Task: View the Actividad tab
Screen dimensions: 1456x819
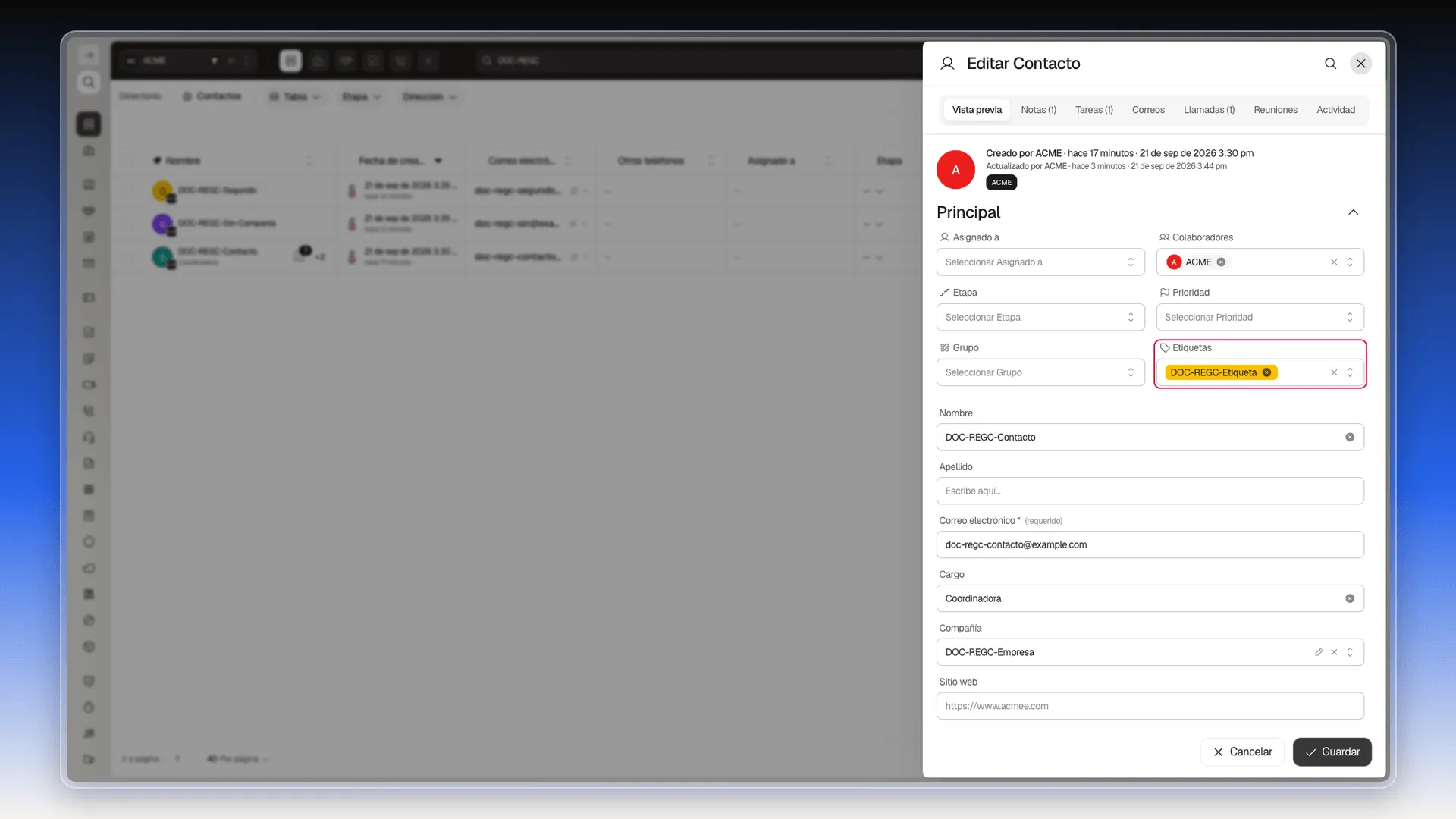Action: [1335, 110]
